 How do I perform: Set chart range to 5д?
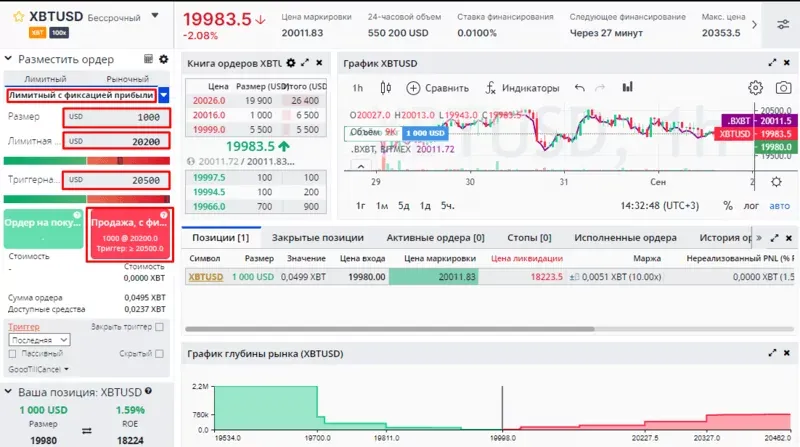pyautogui.click(x=404, y=206)
